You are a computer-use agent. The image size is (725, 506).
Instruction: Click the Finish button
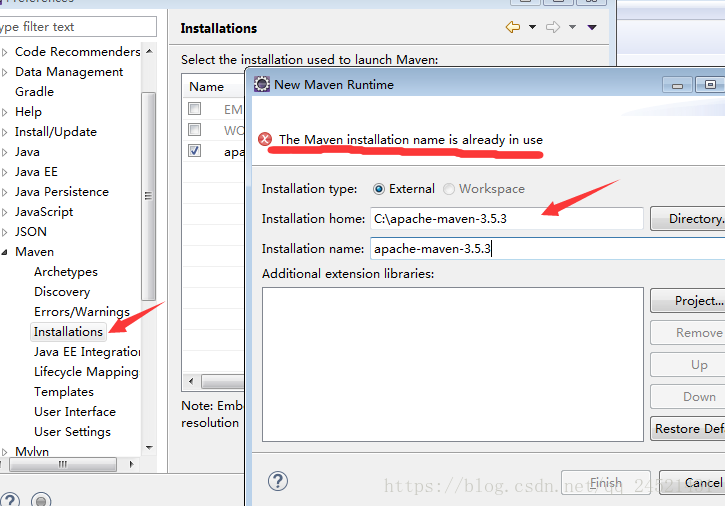tap(606, 482)
